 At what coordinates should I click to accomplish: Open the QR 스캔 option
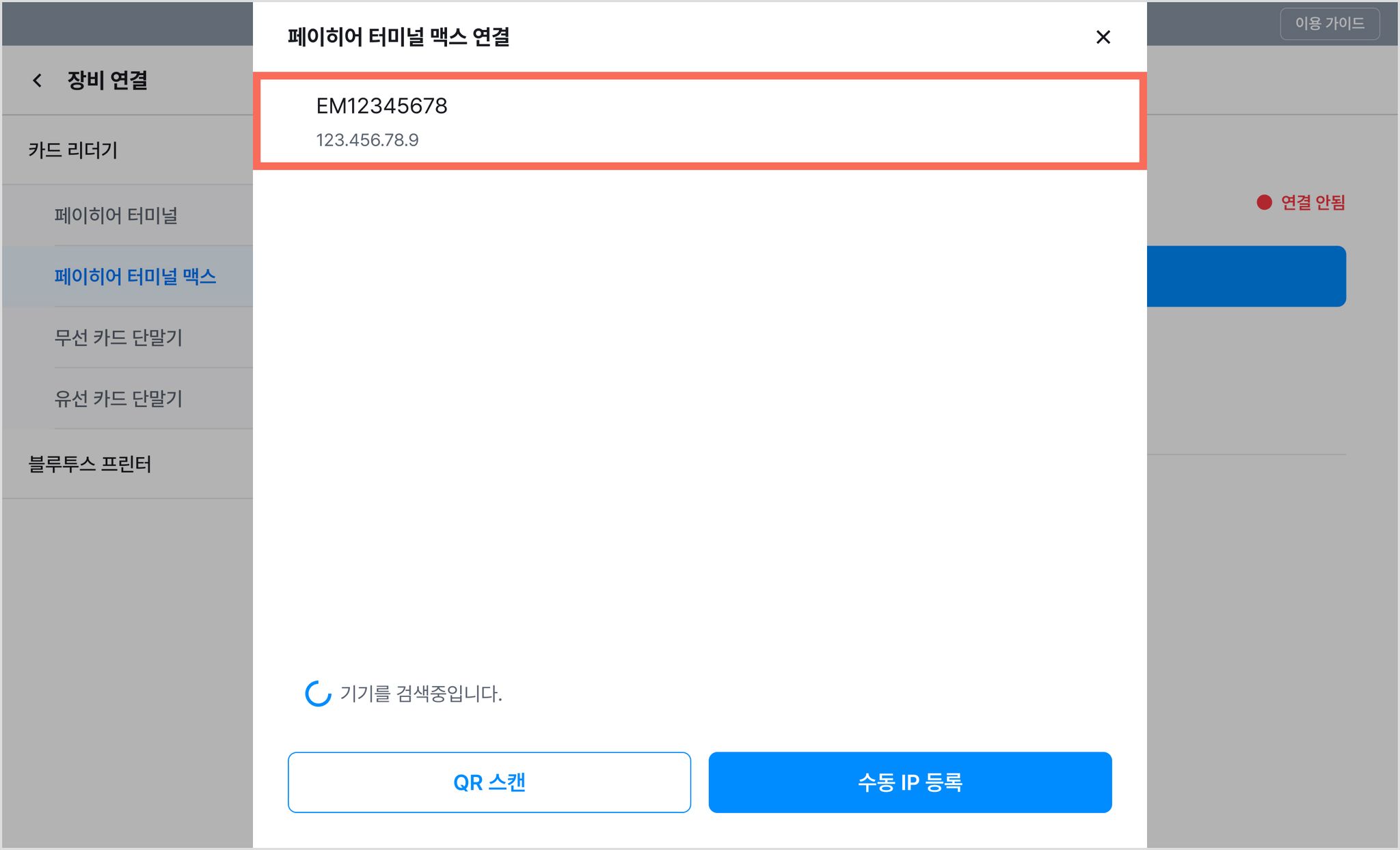pos(489,782)
